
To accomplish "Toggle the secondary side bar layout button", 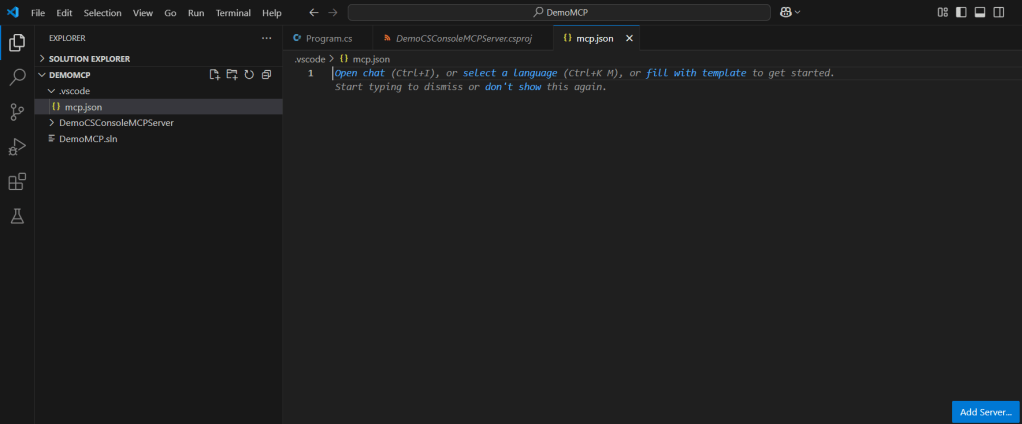I will point(997,12).
